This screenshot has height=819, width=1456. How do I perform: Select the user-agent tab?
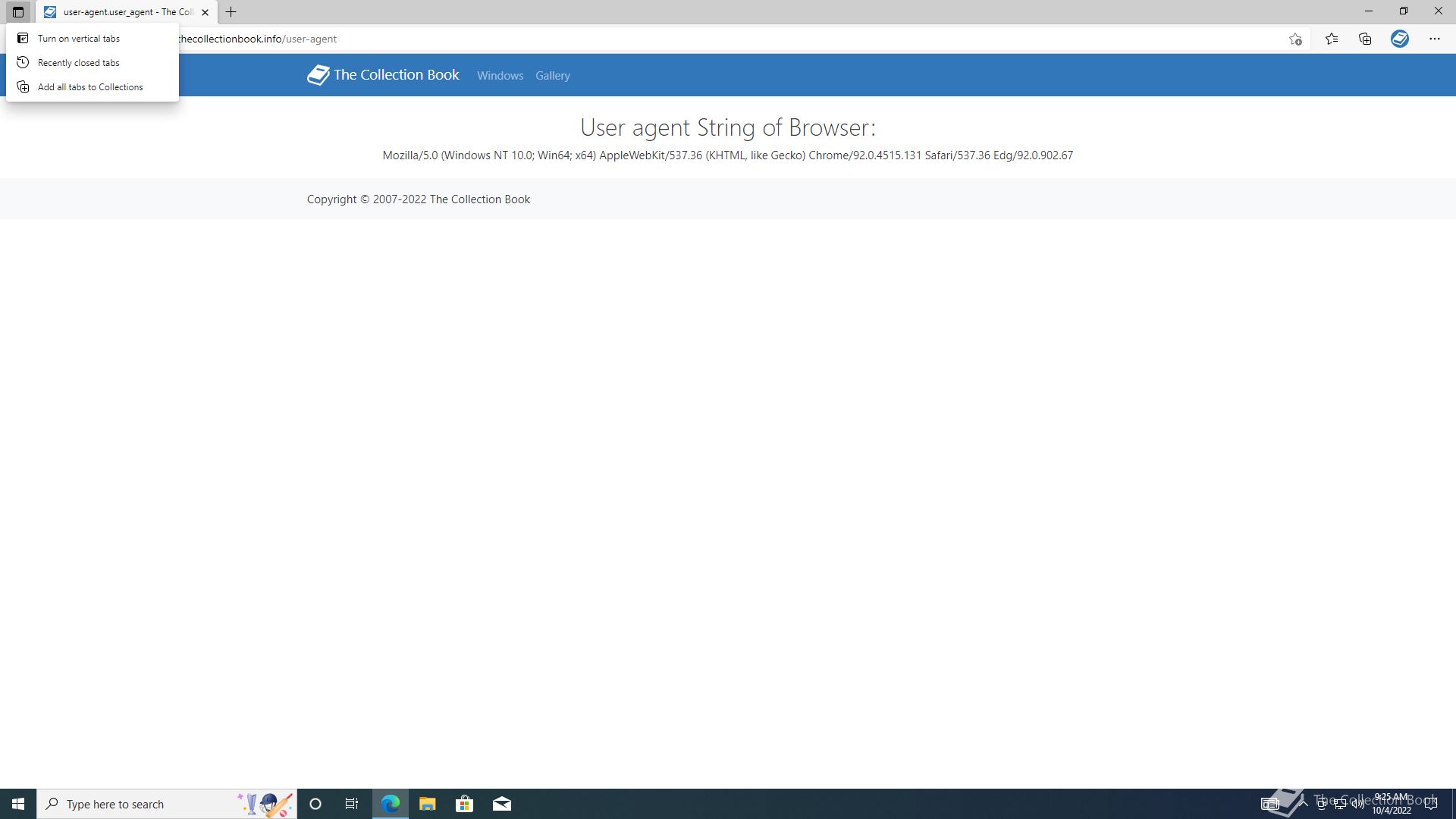tap(127, 12)
